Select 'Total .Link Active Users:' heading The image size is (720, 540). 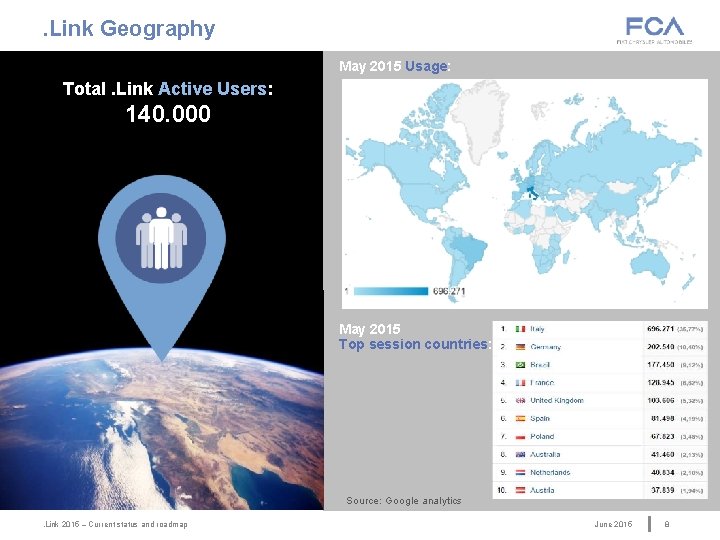(x=168, y=89)
